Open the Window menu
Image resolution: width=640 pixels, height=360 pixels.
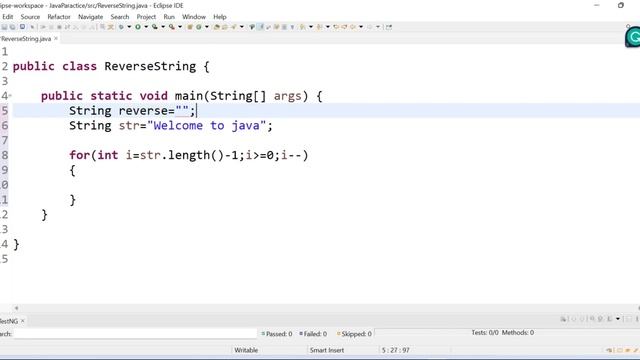[x=194, y=17]
